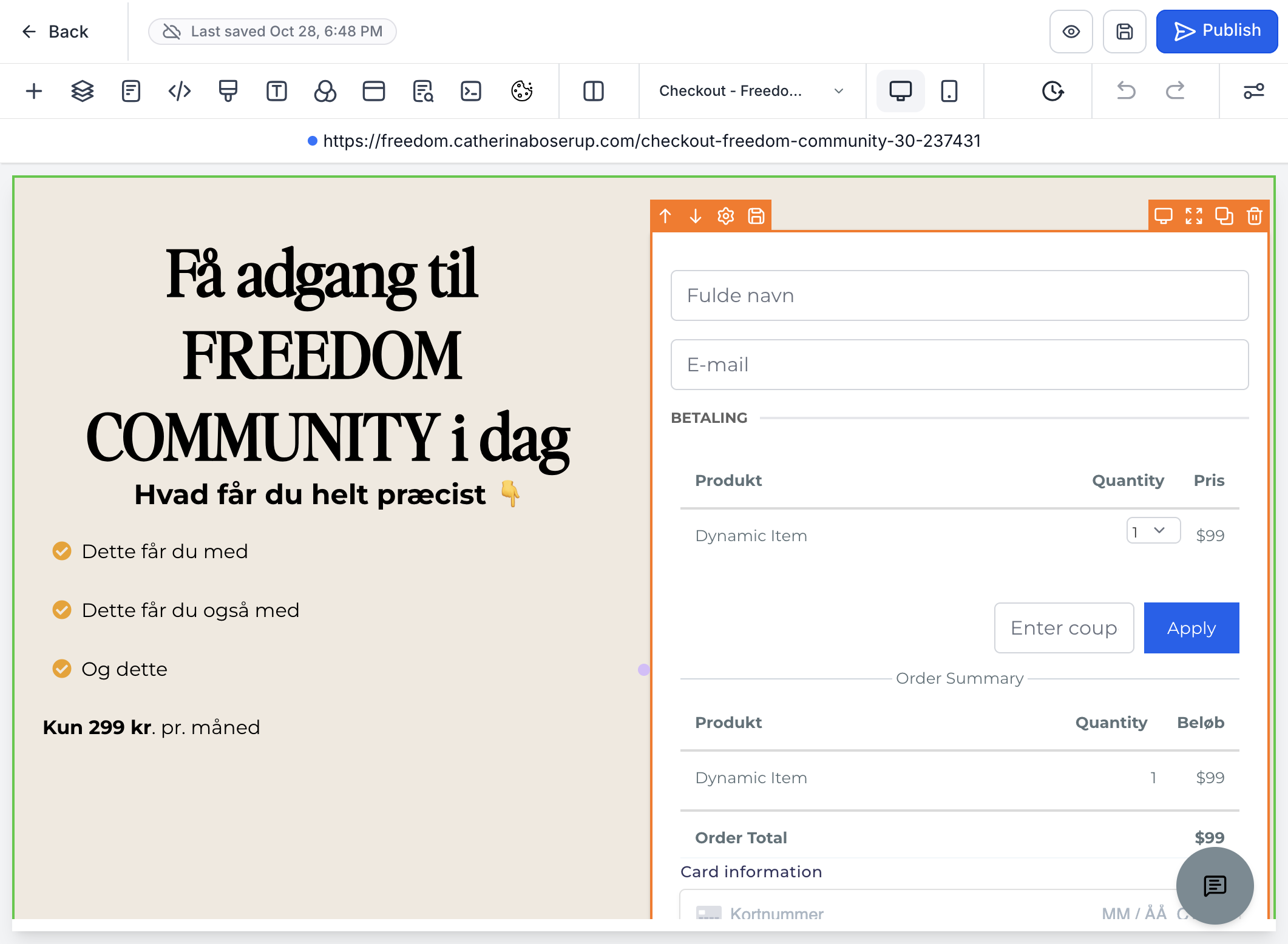The width and height of the screenshot is (1288, 944).
Task: Switch to desktop view
Action: pyautogui.click(x=901, y=91)
